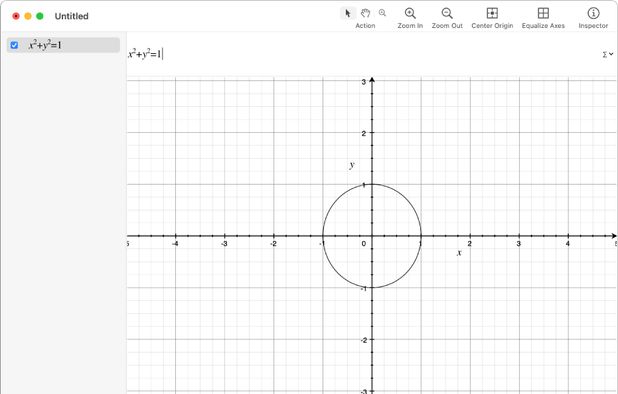Uncheck the x²+y²=1 equation checkbox
The image size is (618, 394).
(x=14, y=45)
